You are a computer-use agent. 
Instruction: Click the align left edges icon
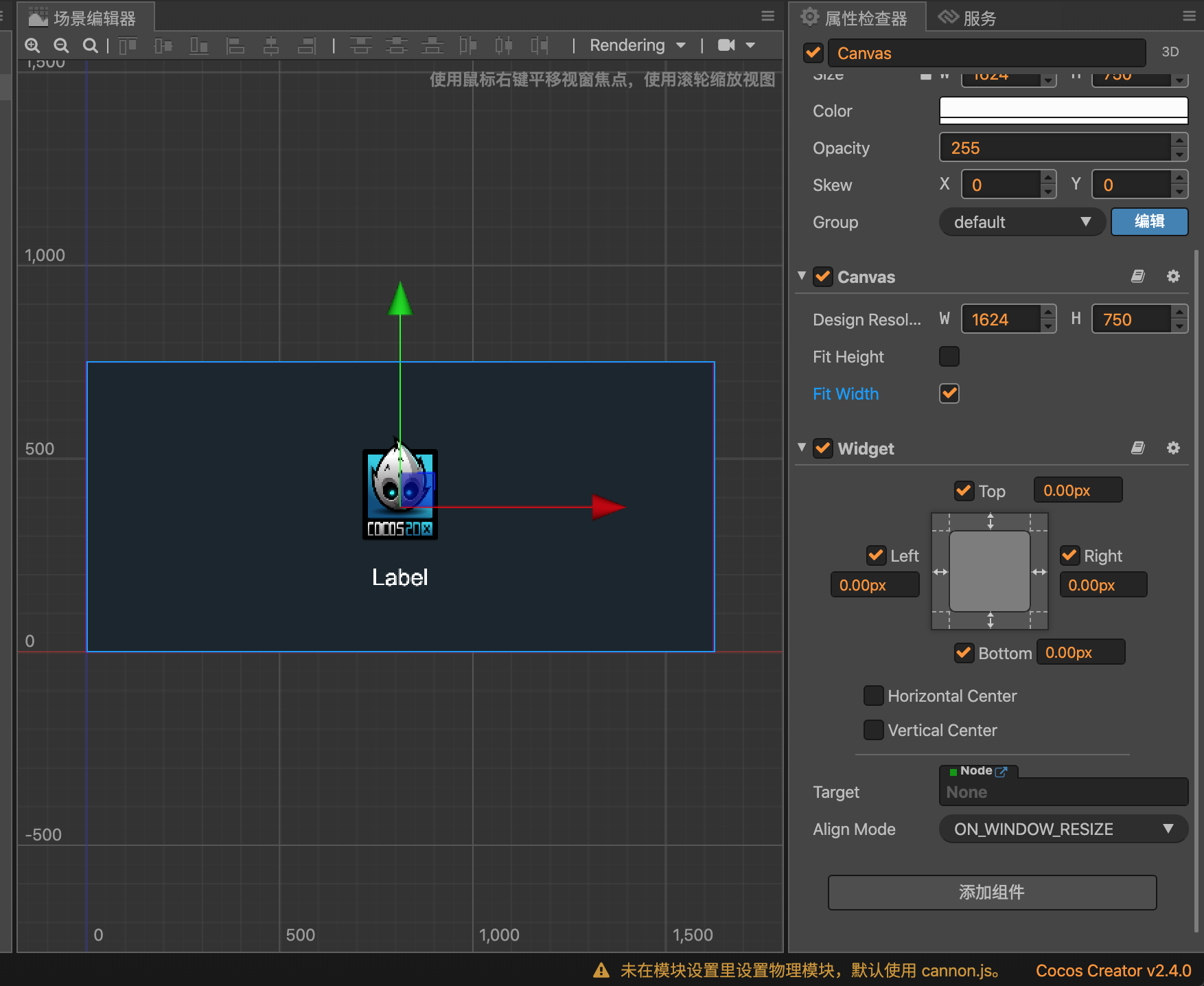tap(235, 45)
